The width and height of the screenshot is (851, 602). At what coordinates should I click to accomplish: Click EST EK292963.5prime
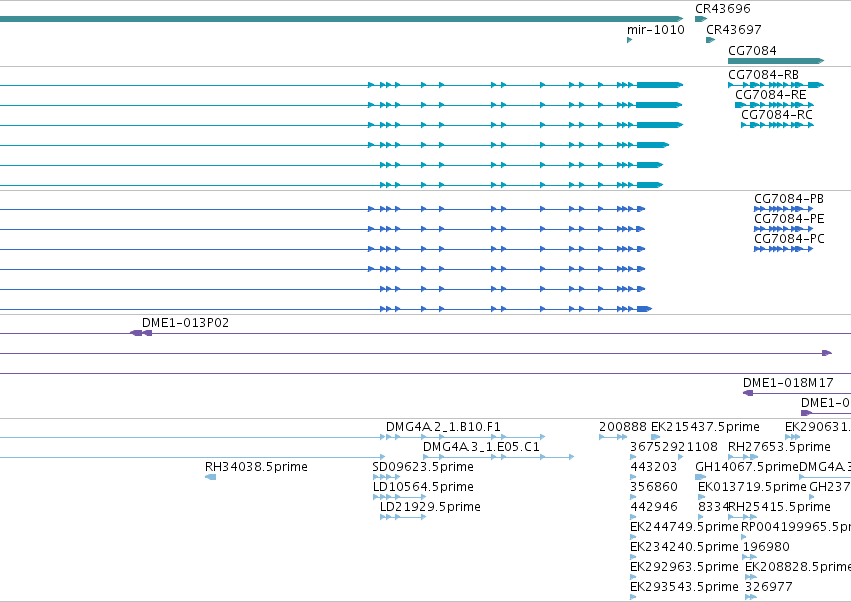633,577
